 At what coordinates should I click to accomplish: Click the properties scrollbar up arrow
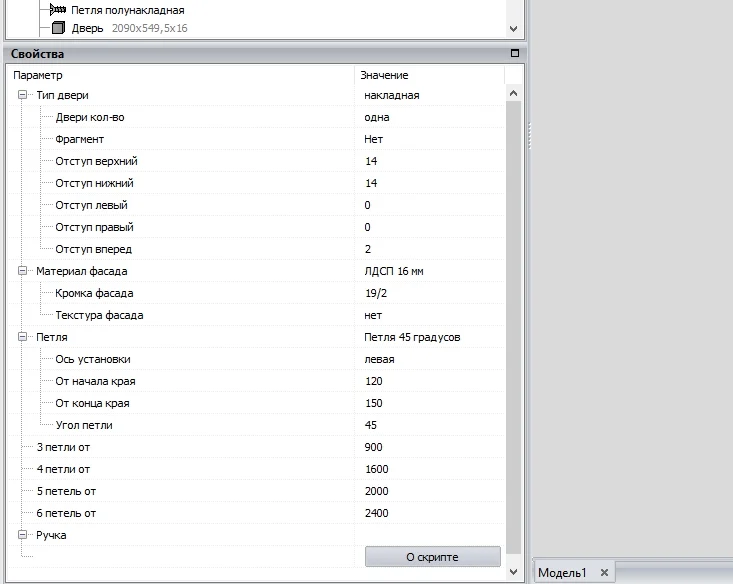pos(513,93)
